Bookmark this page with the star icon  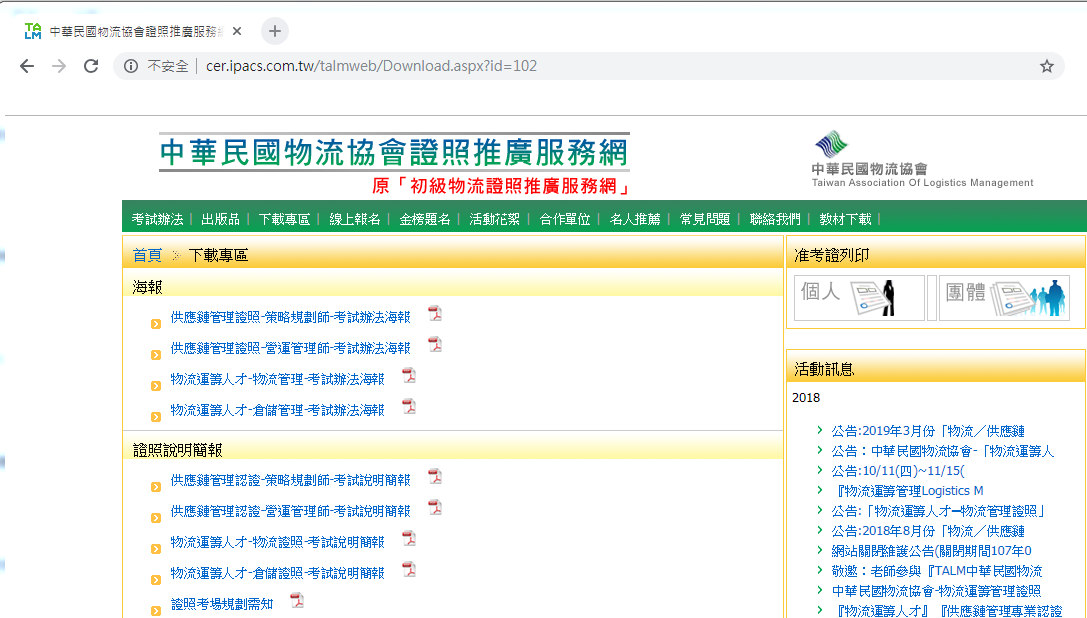[x=1046, y=66]
